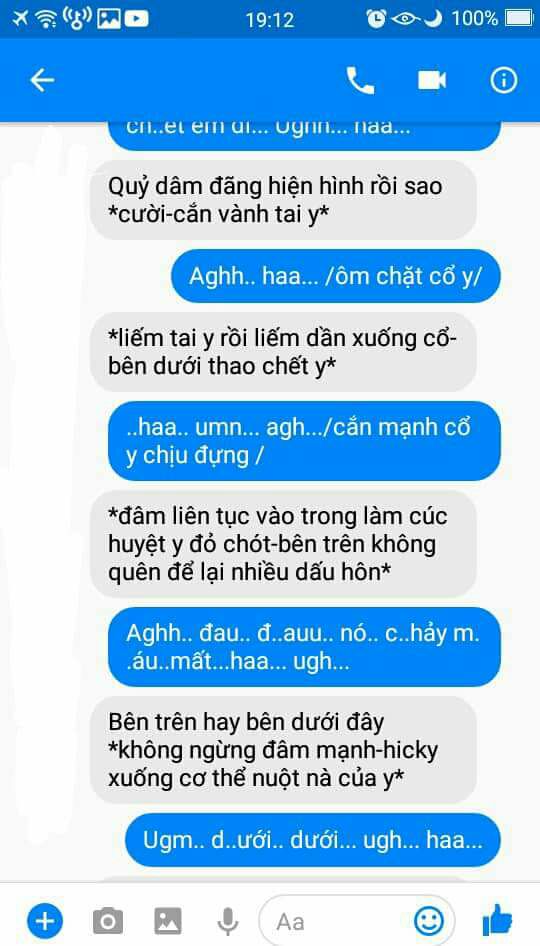540x946 pixels.
Task: Tap the 19:12 clock in status bar
Action: point(270,19)
